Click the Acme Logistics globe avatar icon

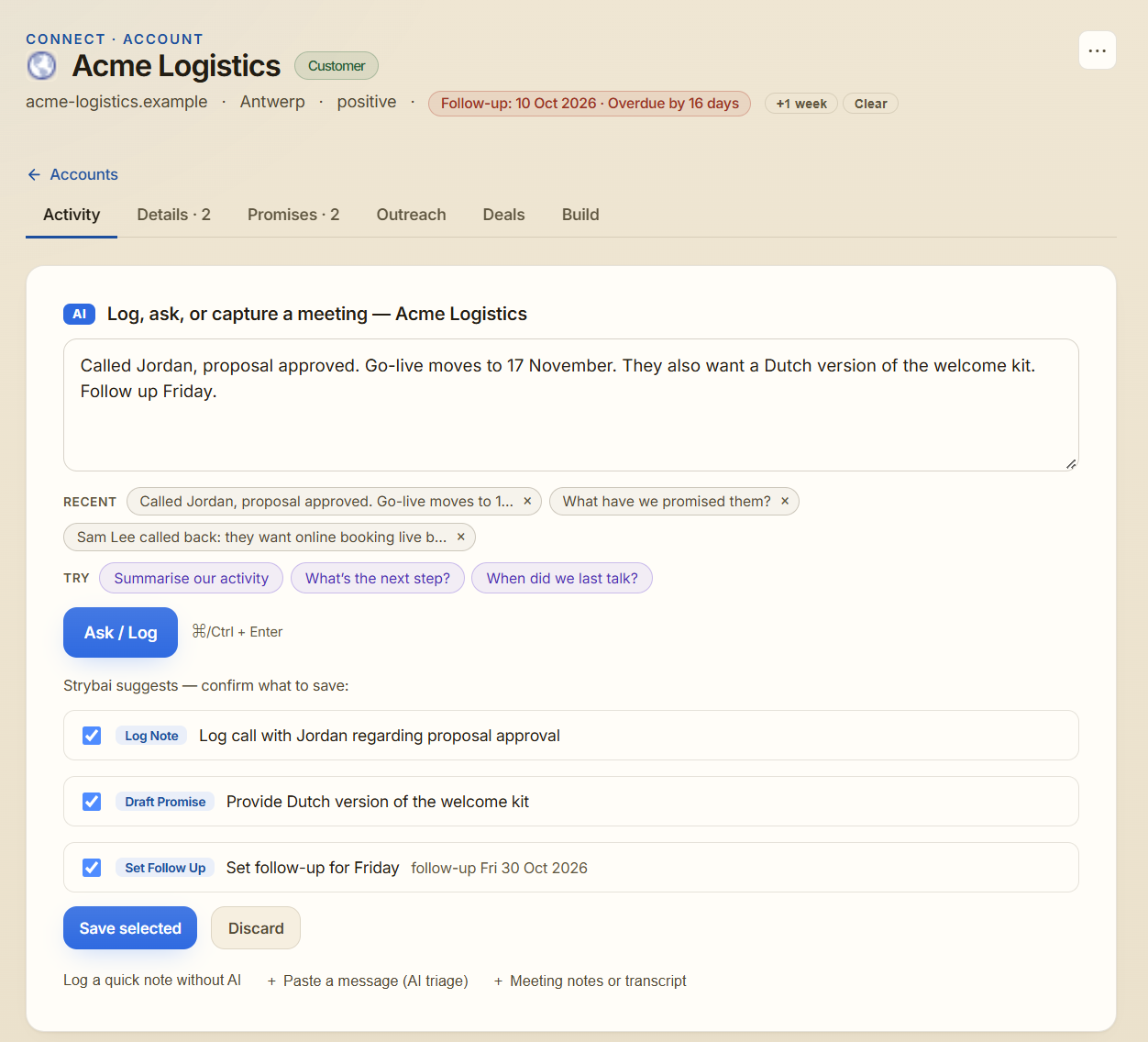(41, 66)
